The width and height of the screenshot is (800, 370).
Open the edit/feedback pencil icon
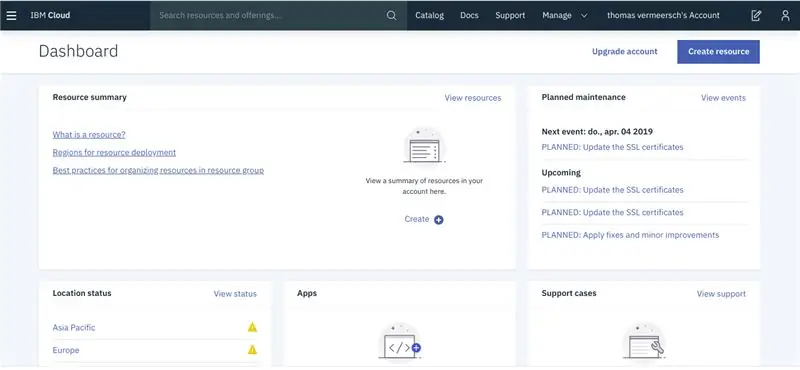point(756,15)
